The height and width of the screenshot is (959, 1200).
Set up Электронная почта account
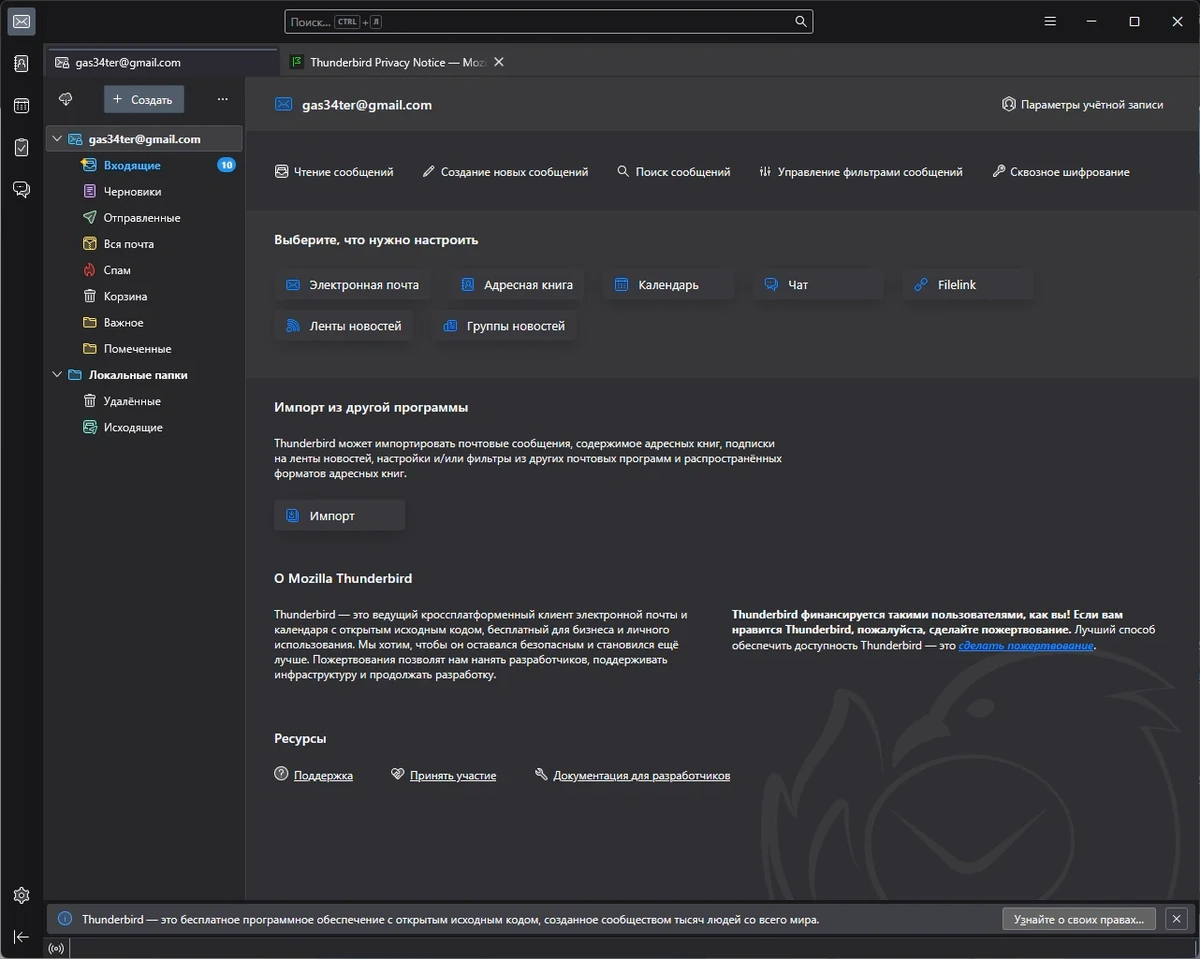(x=353, y=285)
